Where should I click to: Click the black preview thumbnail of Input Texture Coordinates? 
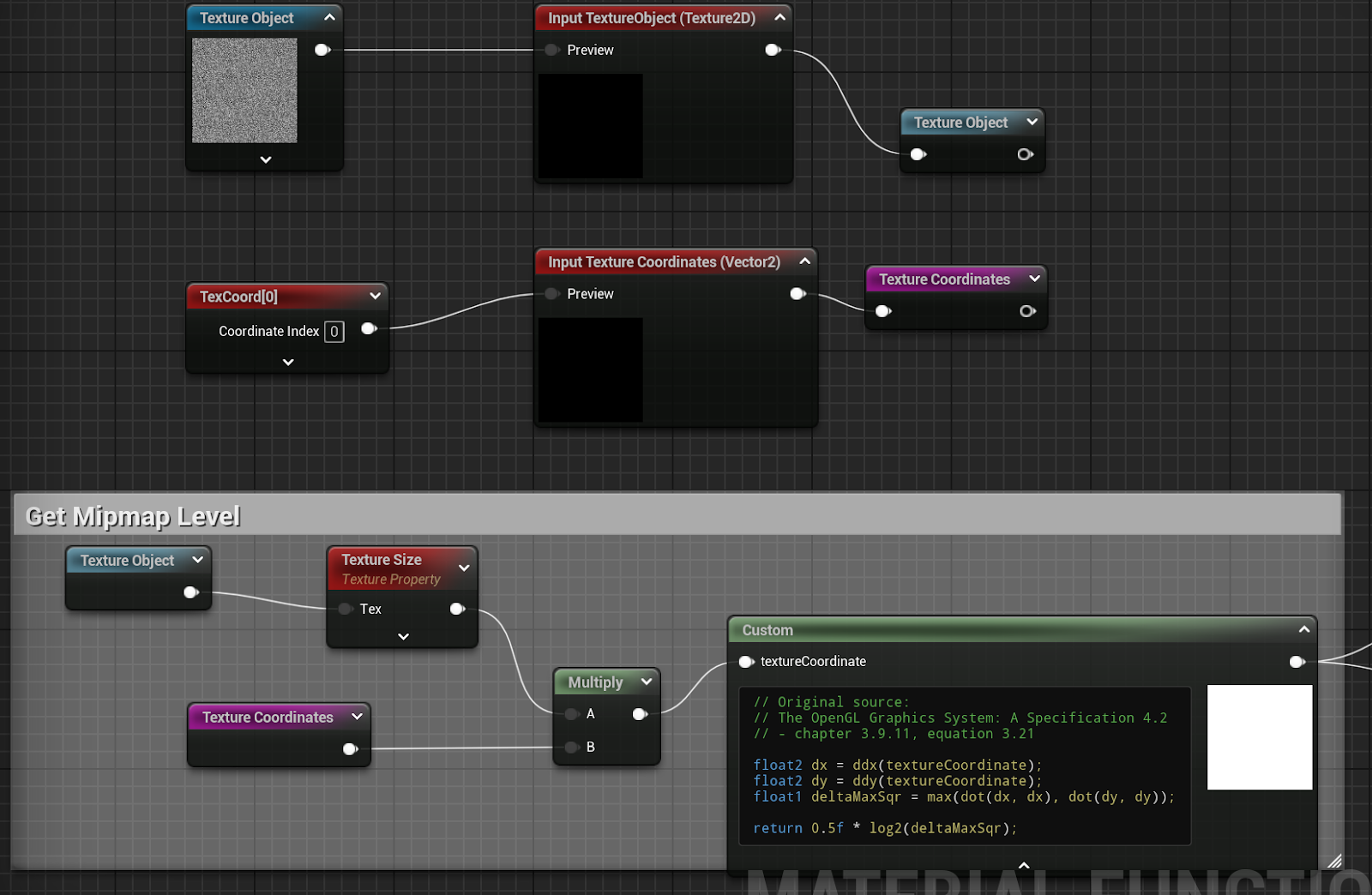(x=591, y=370)
